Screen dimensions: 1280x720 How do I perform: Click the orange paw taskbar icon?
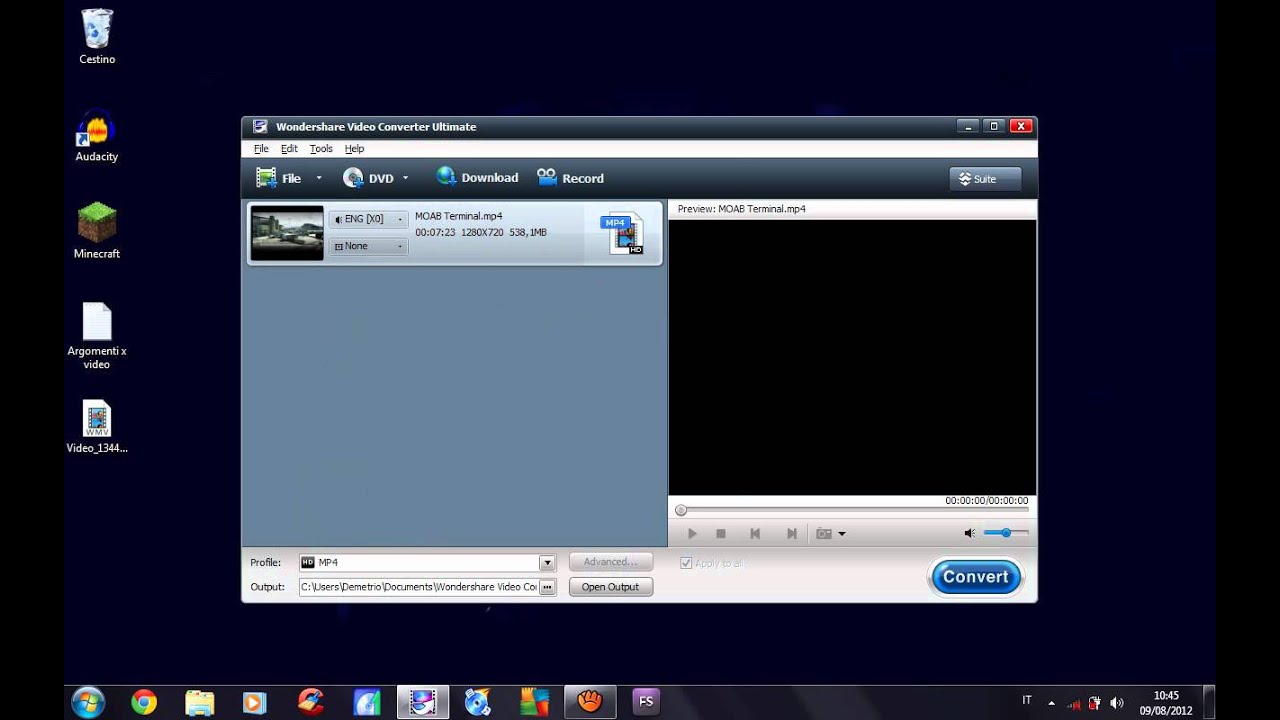tap(590, 702)
